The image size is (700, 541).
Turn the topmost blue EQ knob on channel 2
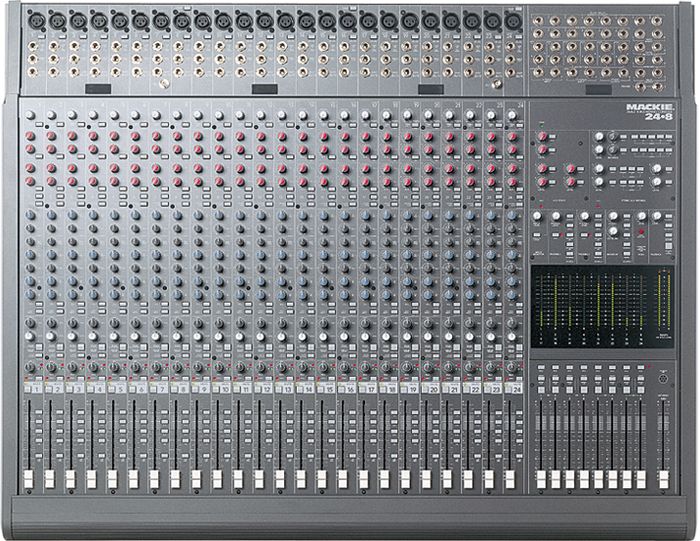tap(51, 215)
